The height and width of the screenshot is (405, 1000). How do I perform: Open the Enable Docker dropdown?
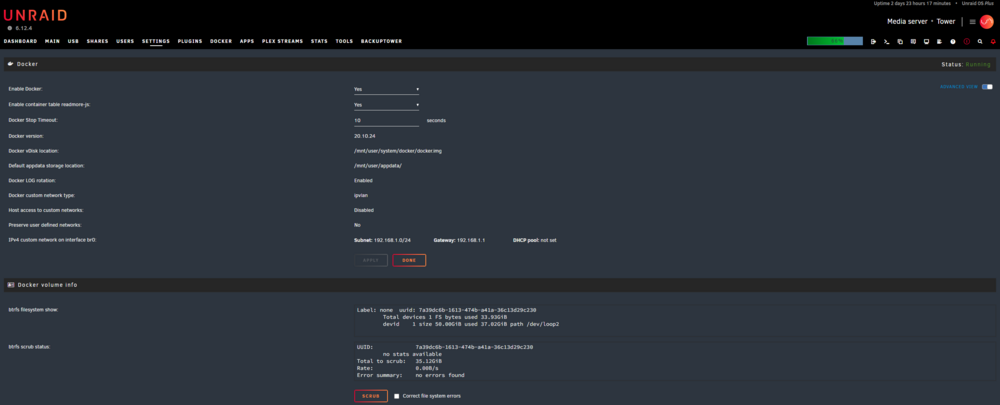click(386, 89)
